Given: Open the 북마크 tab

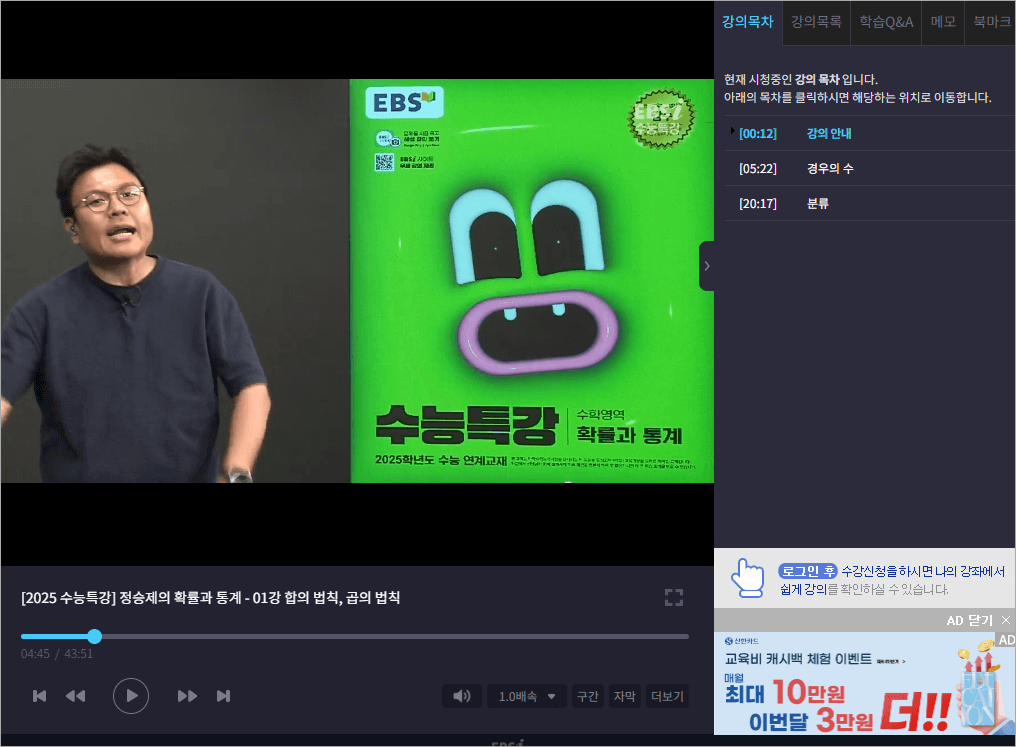Looking at the screenshot, I should (991, 22).
